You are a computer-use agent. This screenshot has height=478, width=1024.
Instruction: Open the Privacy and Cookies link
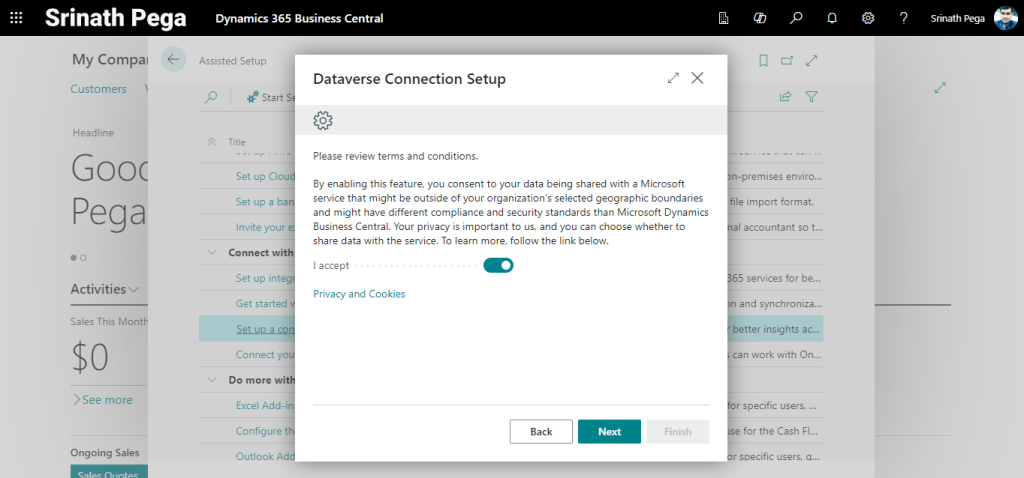tap(359, 294)
